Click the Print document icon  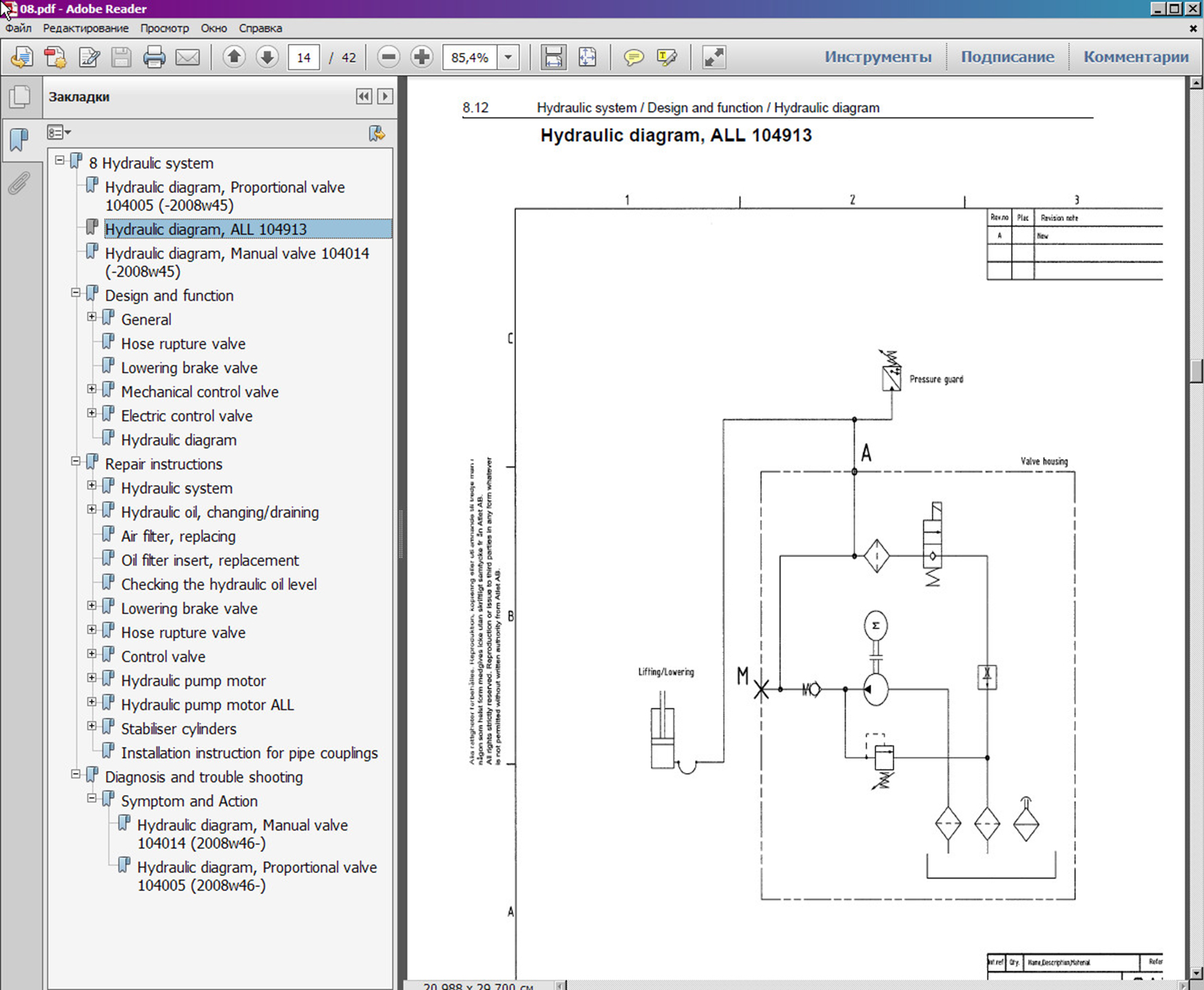coord(154,57)
